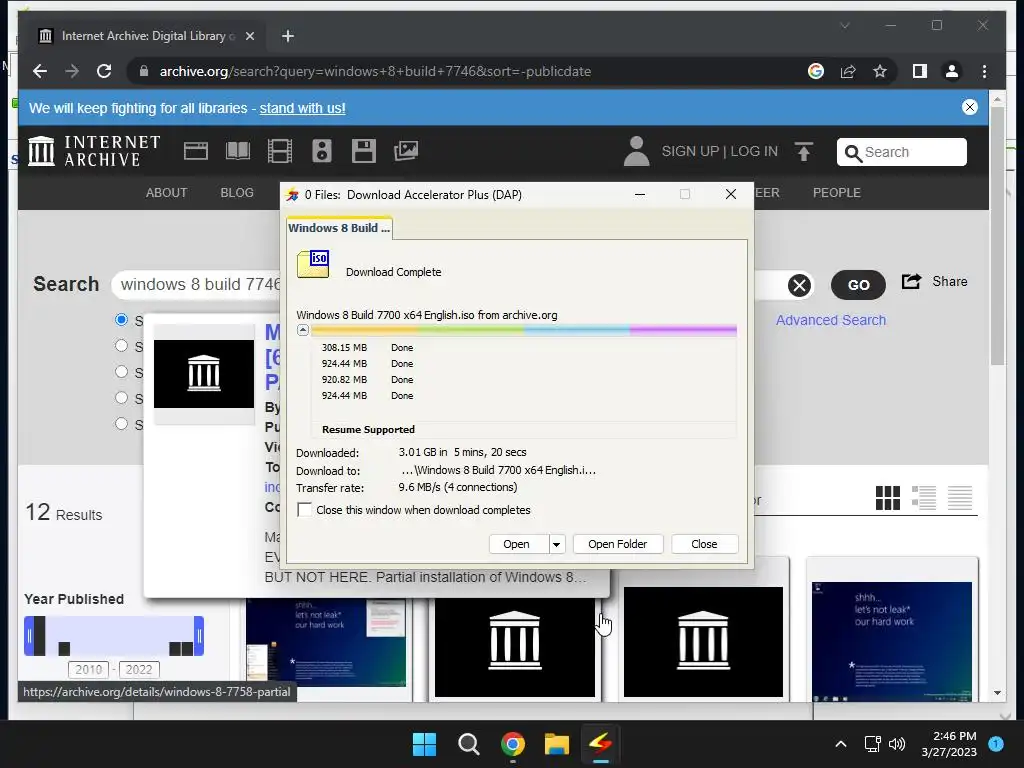Screen dimensions: 1024x768
Task: Bookmark this page with star icon
Action: [x=880, y=71]
